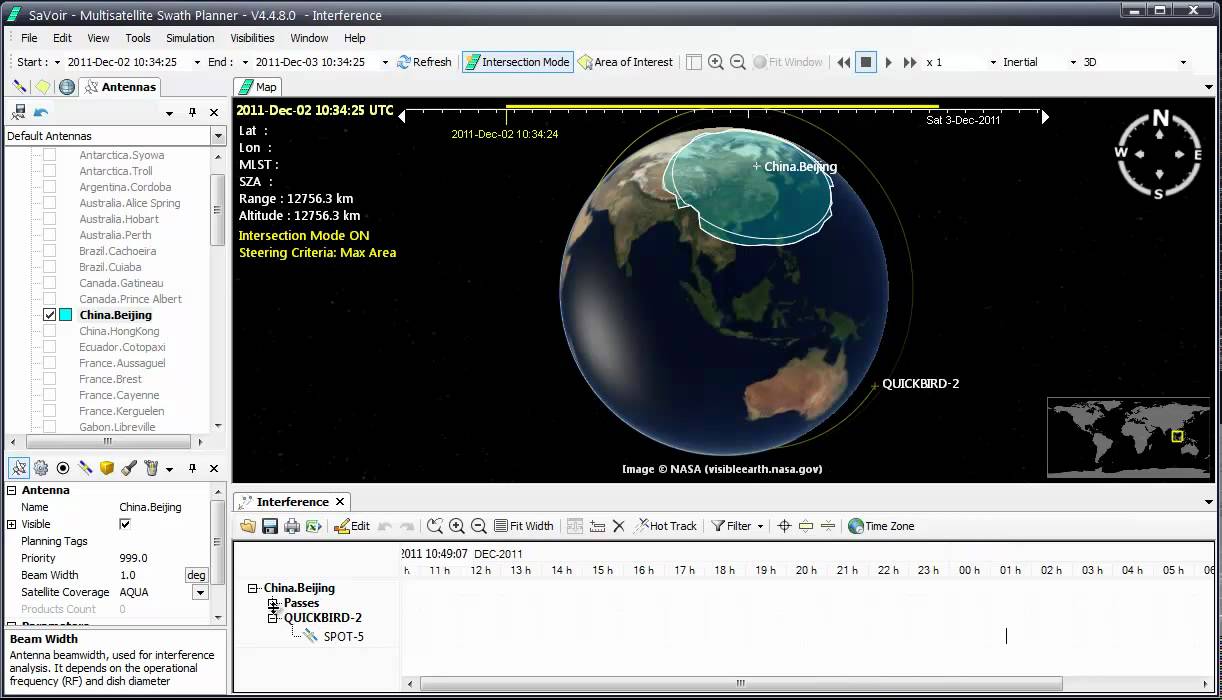Open the Simulation menu
Screen dimensions: 1222x700
[x=190, y=38]
